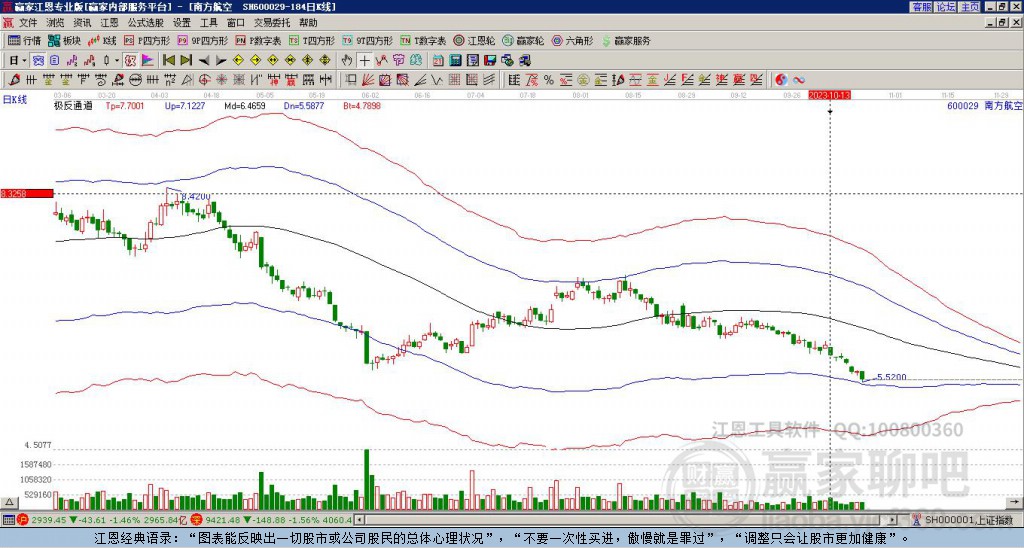
Task: Click the Tp=7.7001 indicator value
Action: pos(125,105)
